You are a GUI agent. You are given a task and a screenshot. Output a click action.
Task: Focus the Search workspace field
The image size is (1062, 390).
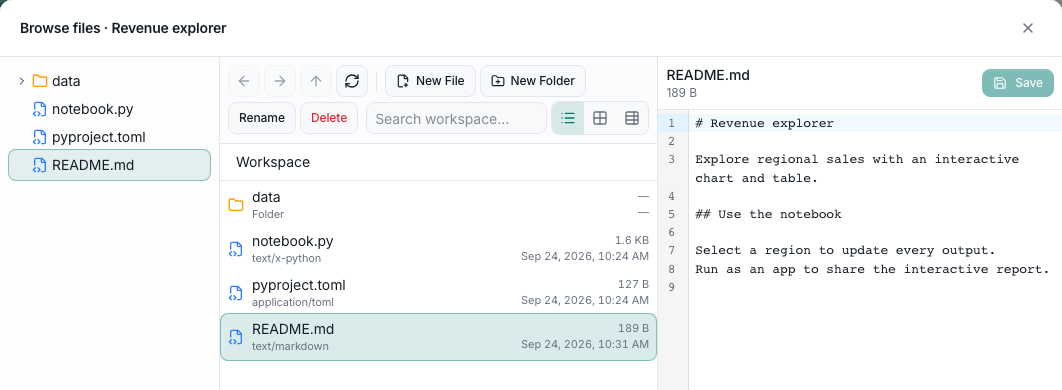point(456,118)
